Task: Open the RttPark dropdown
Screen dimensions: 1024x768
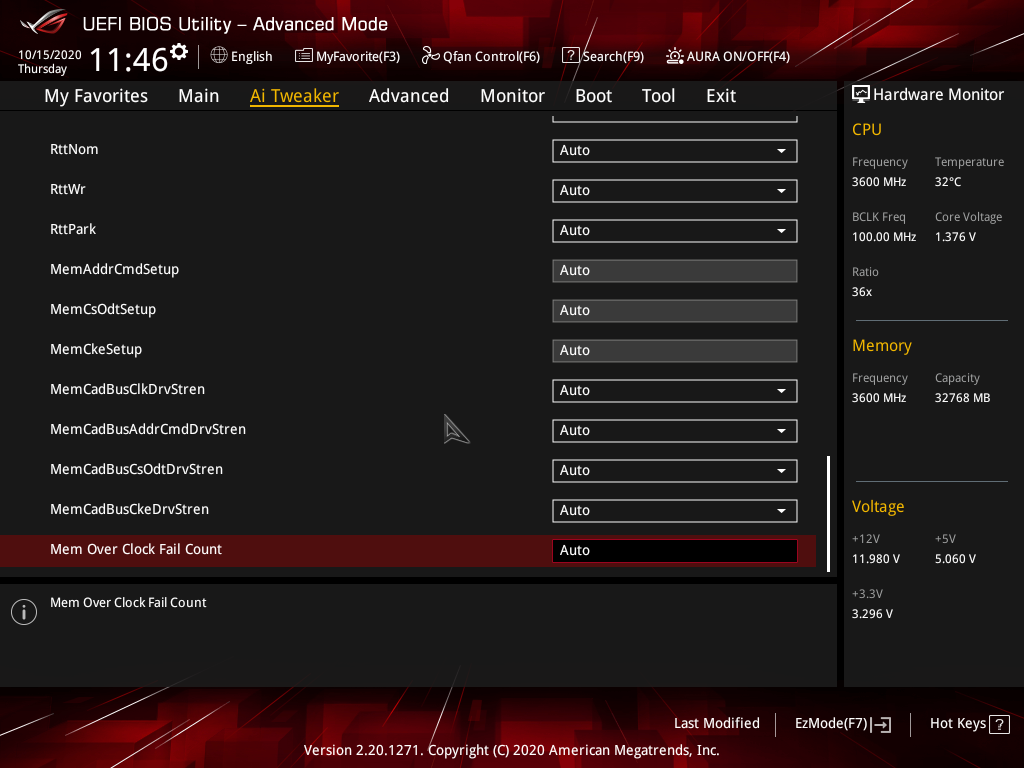Action: tap(675, 231)
